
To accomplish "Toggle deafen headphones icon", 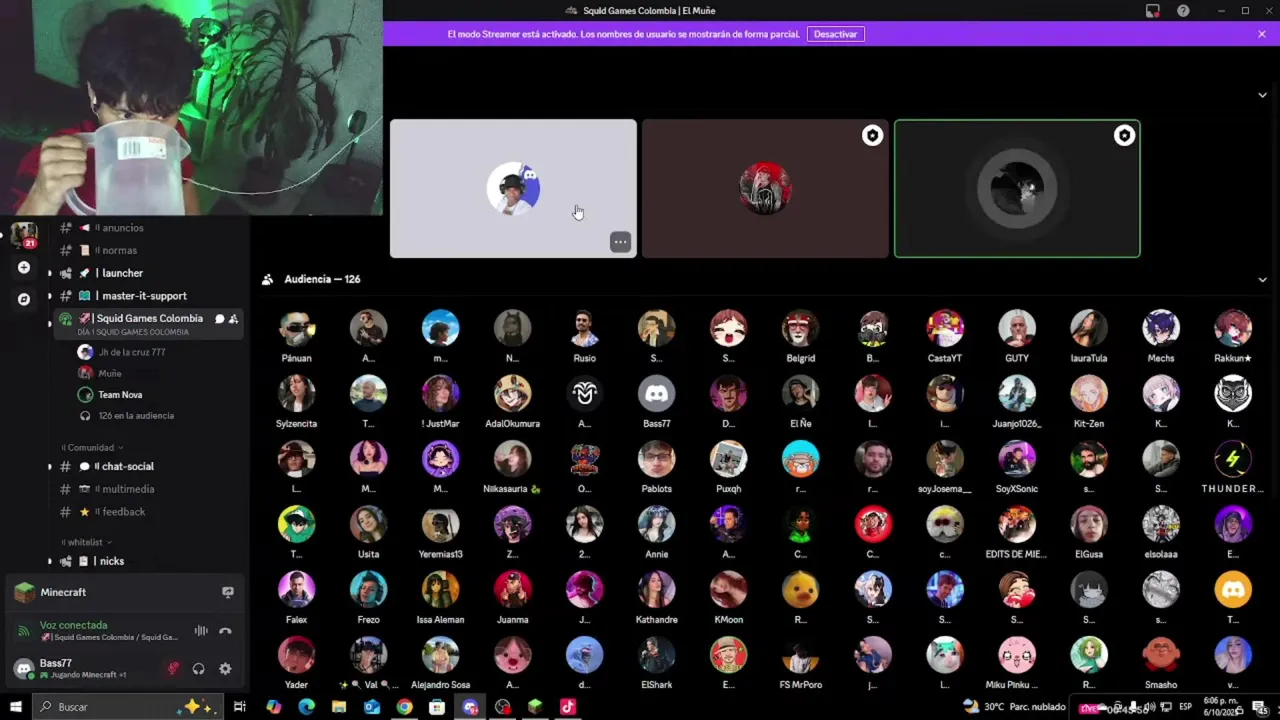I will click(x=199, y=669).
